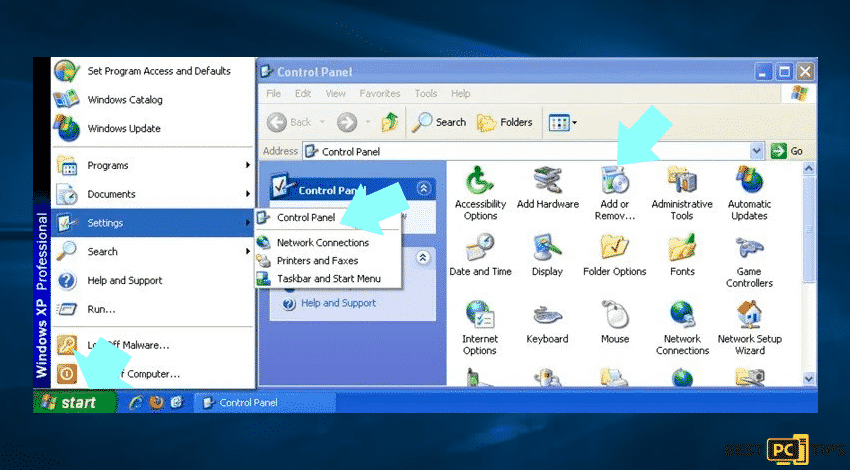Click the Address field showing Control Panel

pyautogui.click(x=527, y=151)
